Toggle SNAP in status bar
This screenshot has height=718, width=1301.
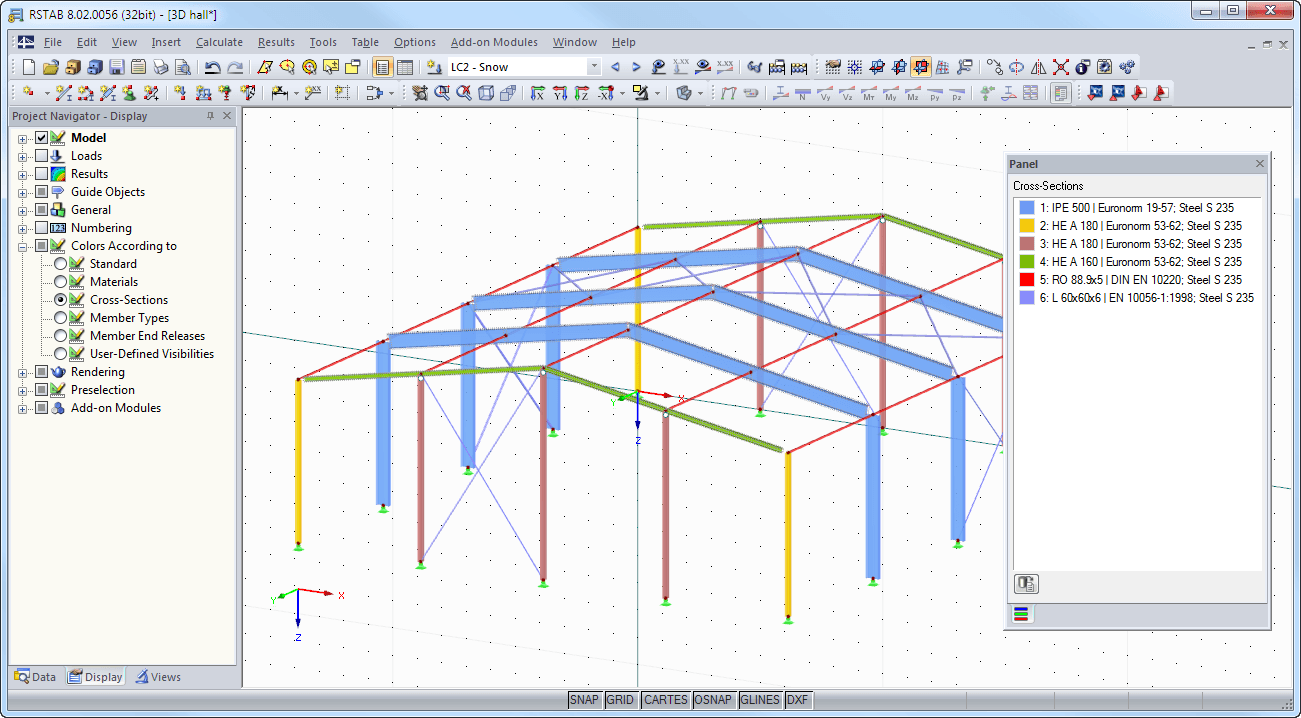pos(584,700)
